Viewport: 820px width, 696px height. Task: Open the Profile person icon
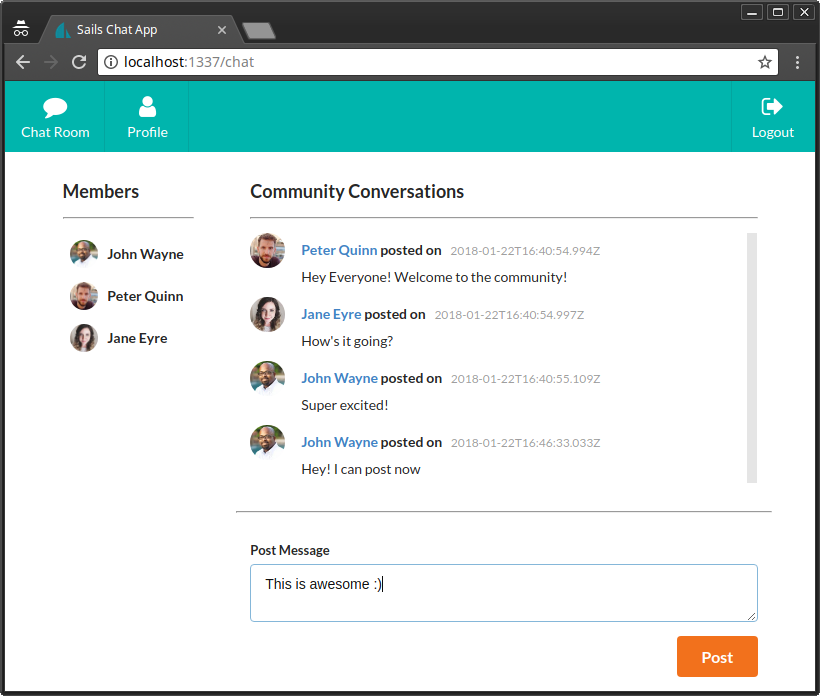[147, 106]
